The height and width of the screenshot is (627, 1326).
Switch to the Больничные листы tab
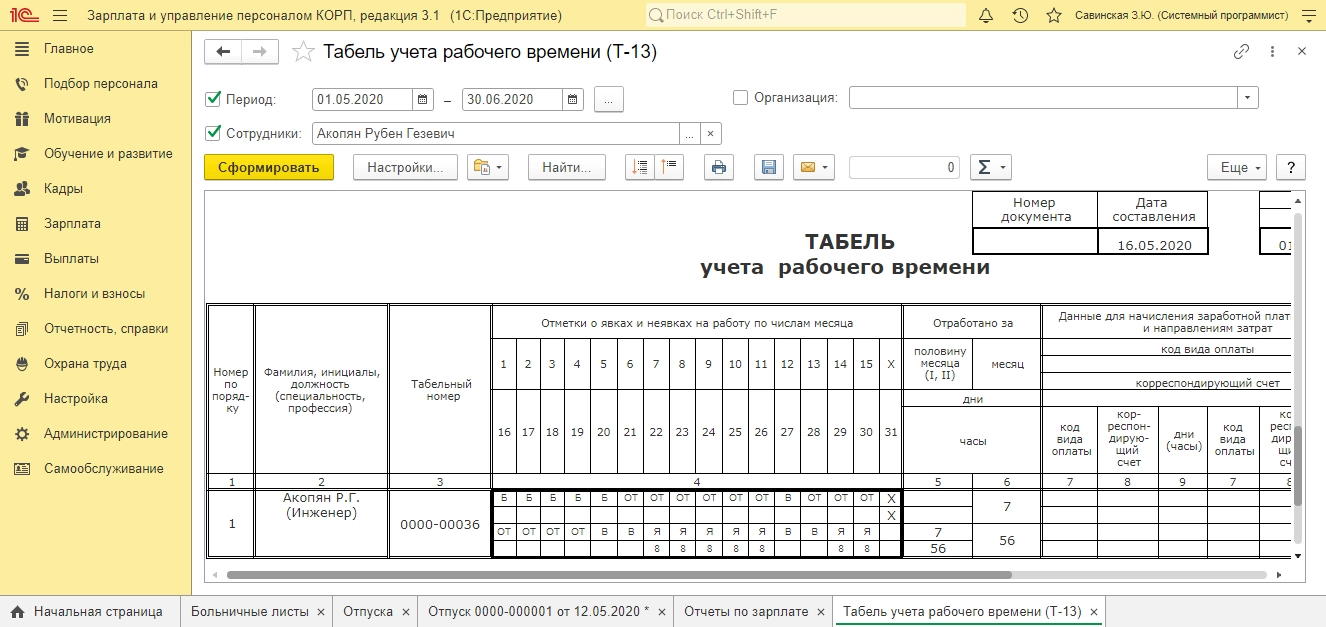250,611
